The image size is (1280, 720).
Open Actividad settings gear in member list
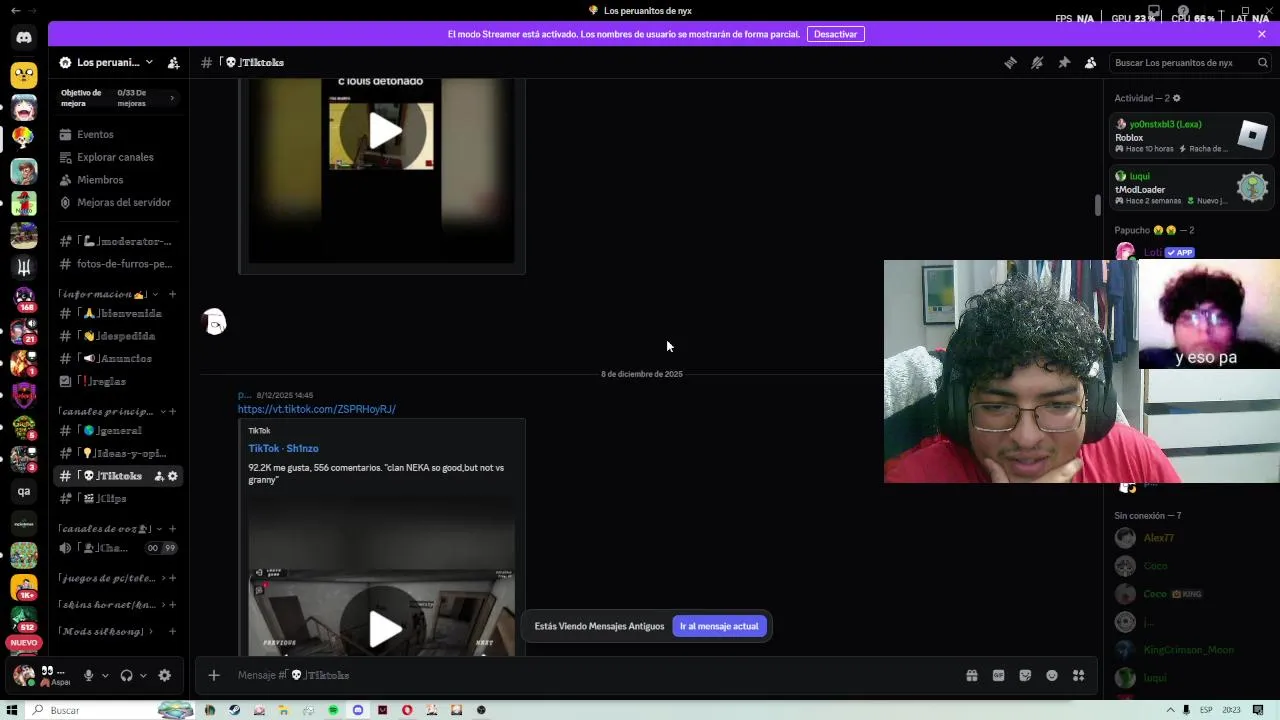click(1176, 98)
